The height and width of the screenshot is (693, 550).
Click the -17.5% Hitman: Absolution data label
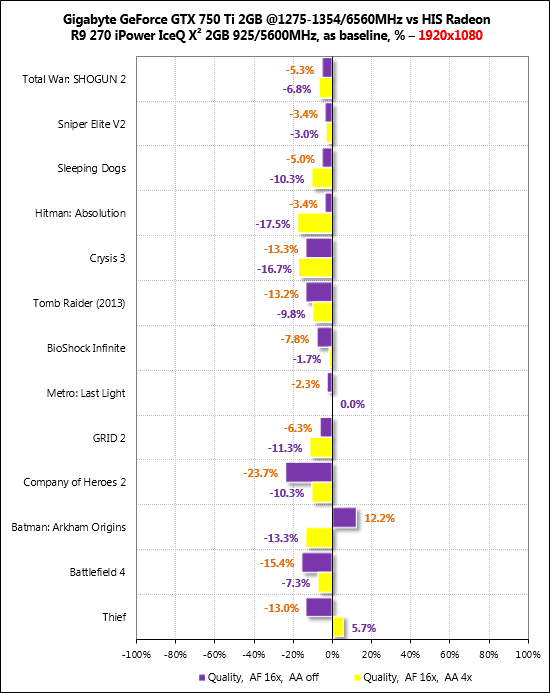tap(273, 224)
